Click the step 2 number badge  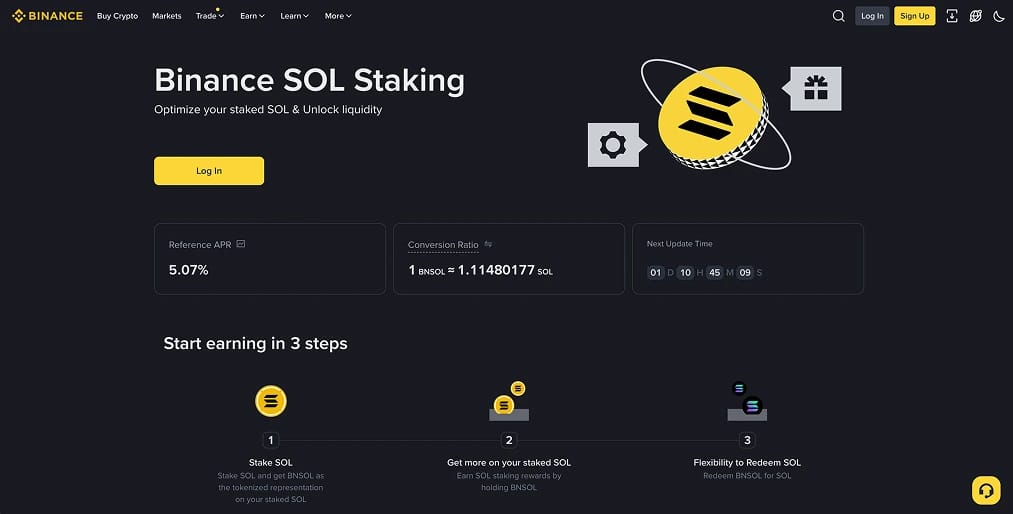point(509,440)
